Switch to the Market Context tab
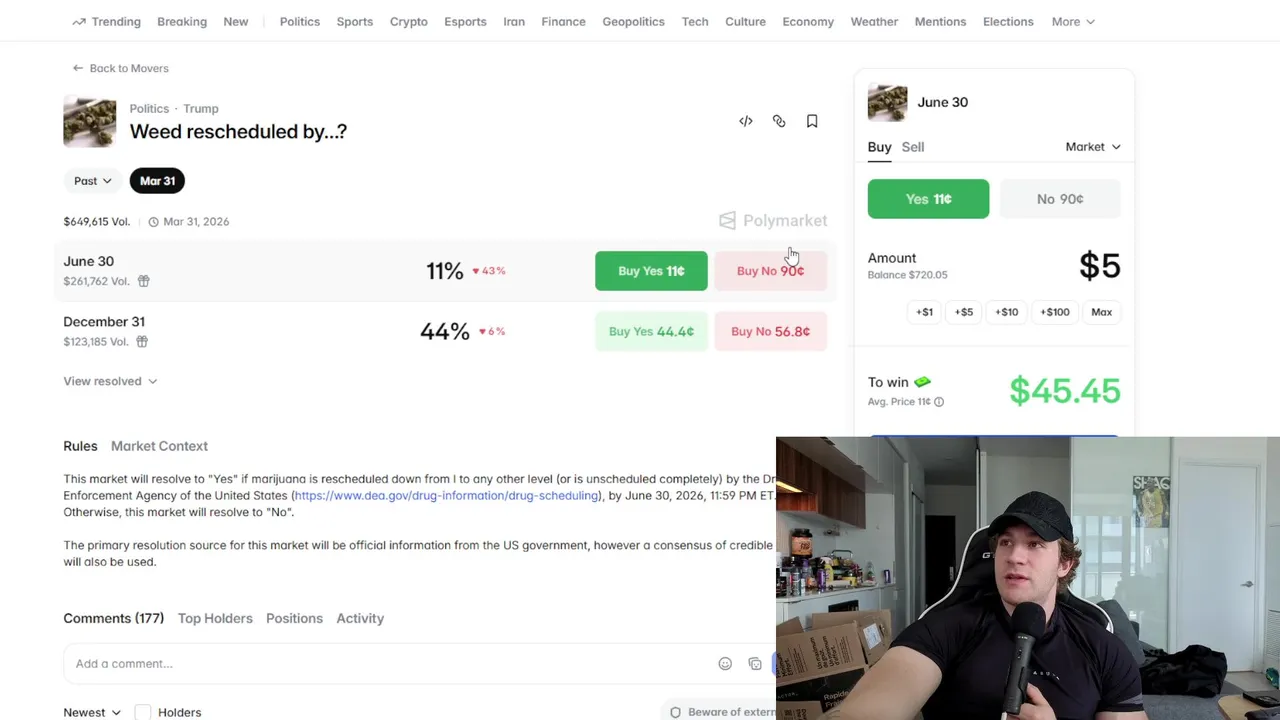1280x720 pixels. 159,446
